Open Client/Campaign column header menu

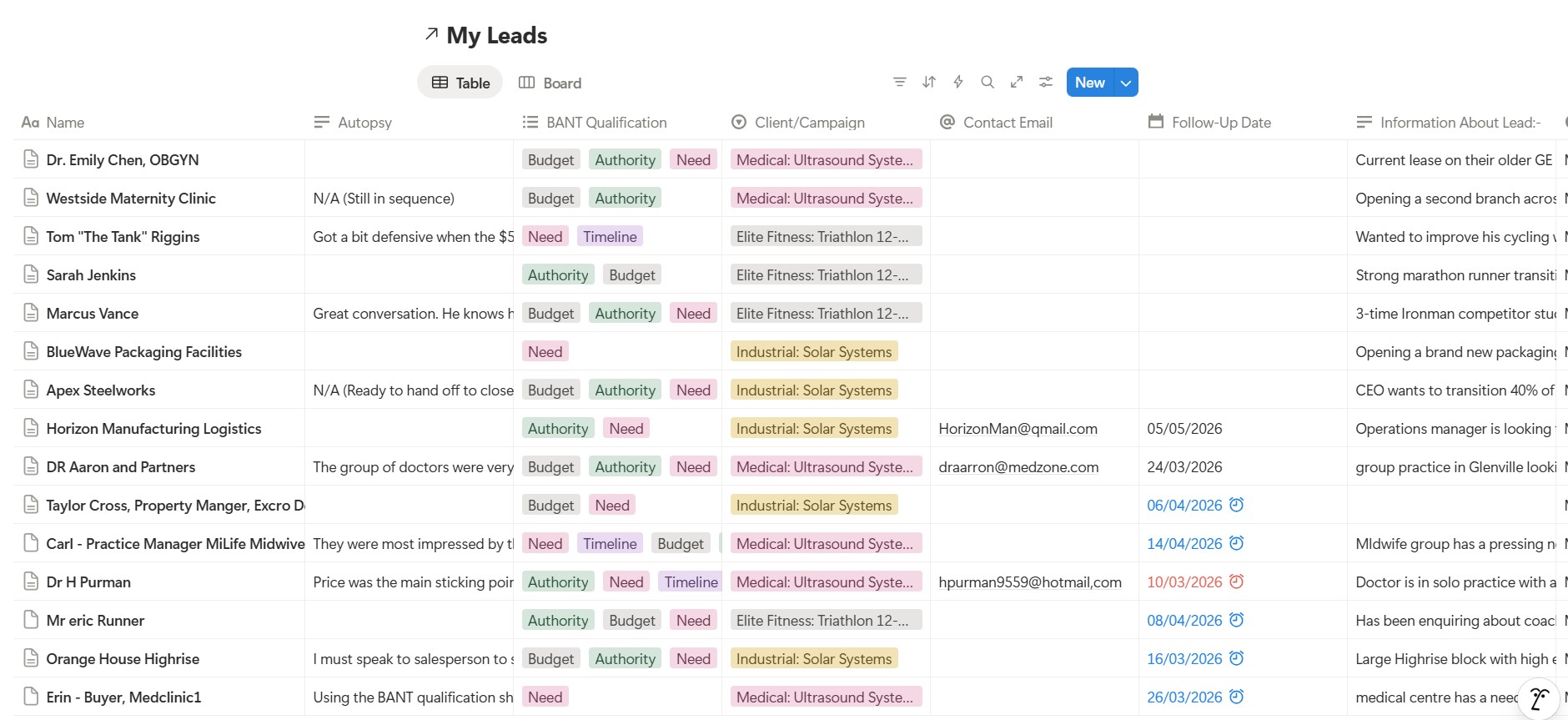827,123
